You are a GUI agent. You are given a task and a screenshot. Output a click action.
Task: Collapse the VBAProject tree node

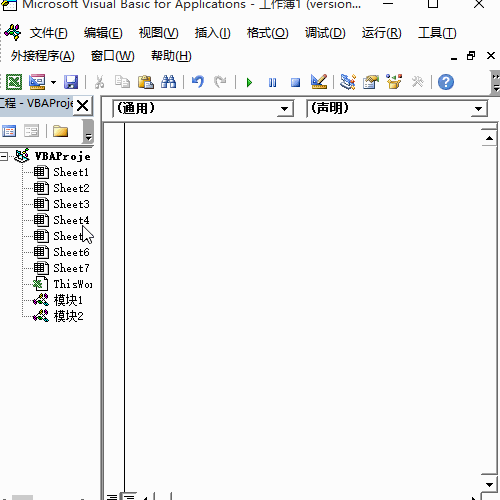pos(4,156)
